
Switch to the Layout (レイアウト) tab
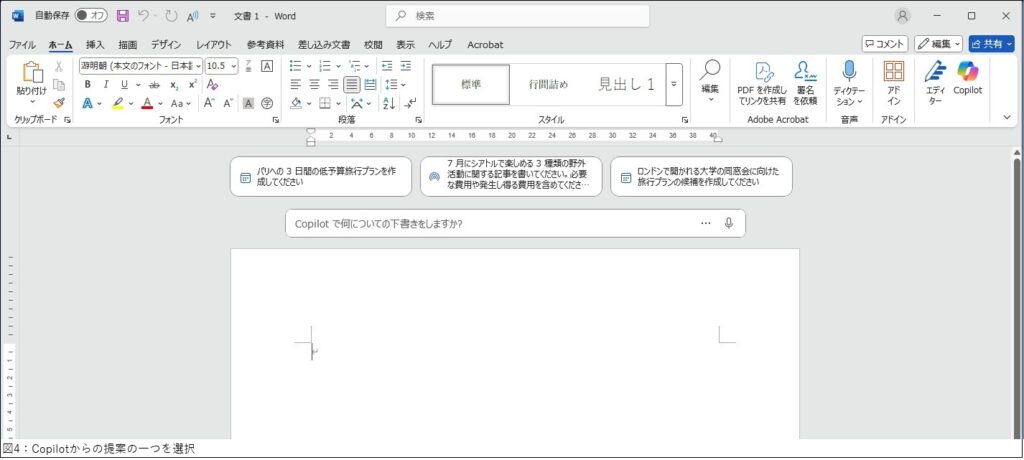coord(213,45)
